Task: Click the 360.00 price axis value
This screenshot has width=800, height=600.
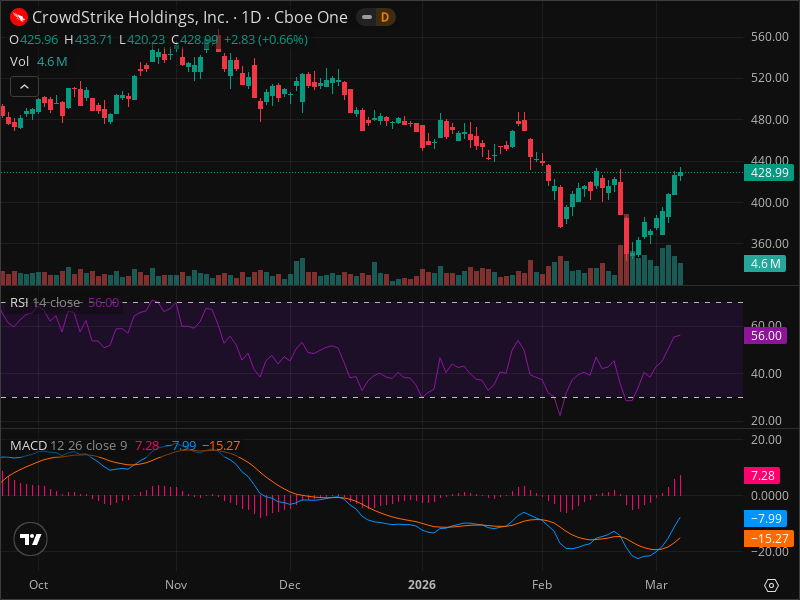Action: pyautogui.click(x=769, y=244)
